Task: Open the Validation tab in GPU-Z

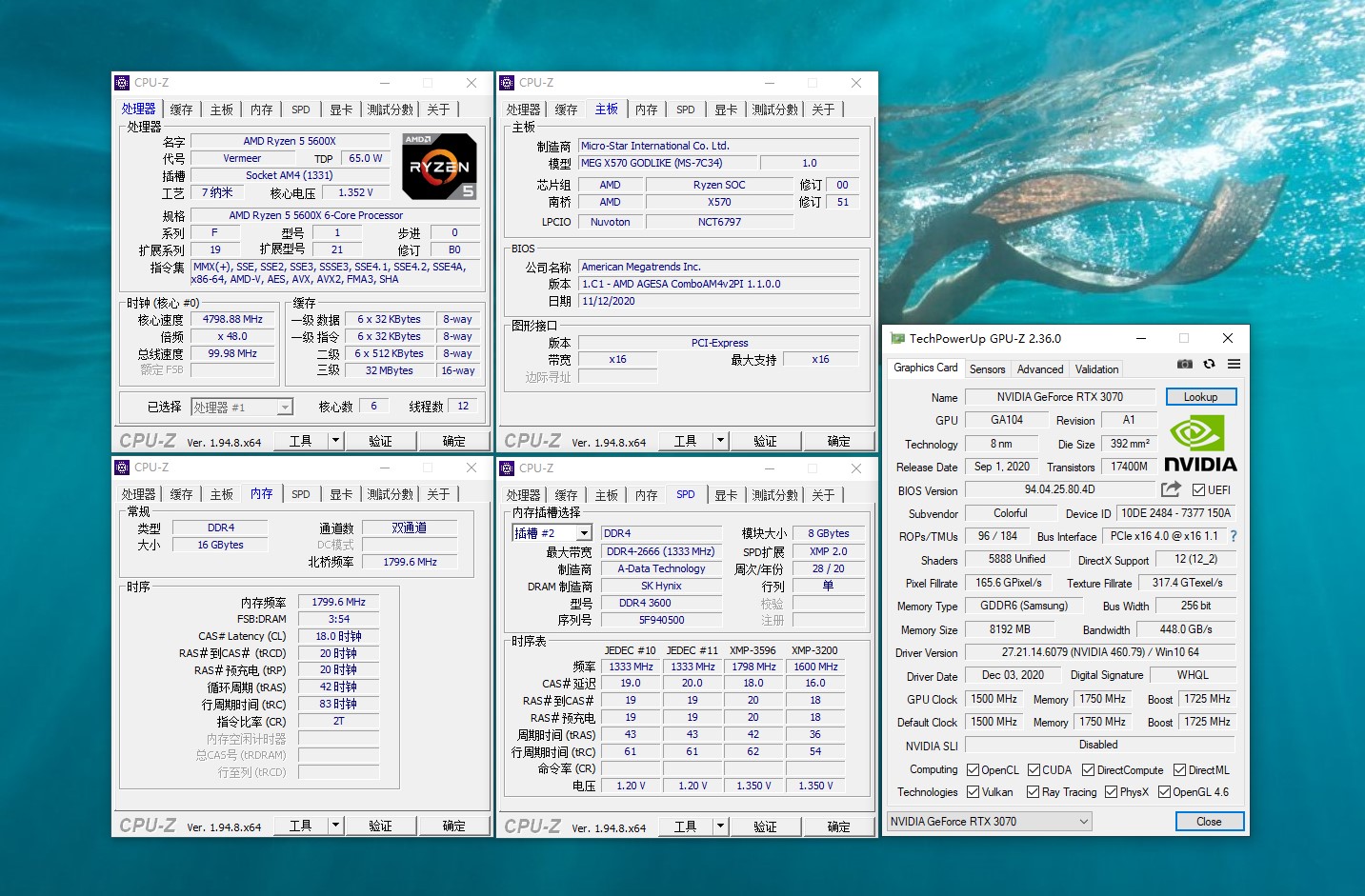Action: pyautogui.click(x=1096, y=369)
